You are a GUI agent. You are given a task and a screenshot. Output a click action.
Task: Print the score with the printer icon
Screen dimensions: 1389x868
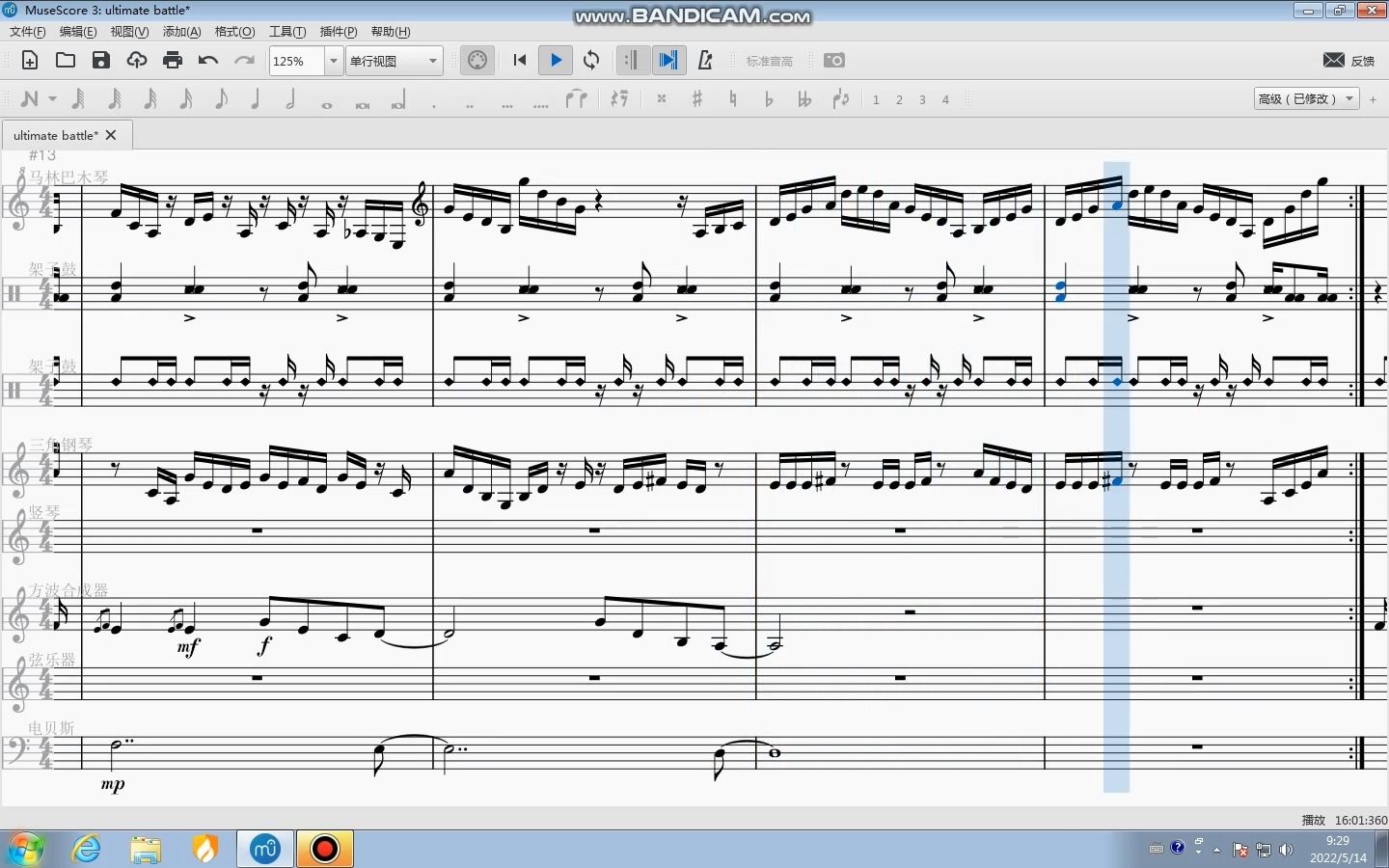pyautogui.click(x=173, y=61)
